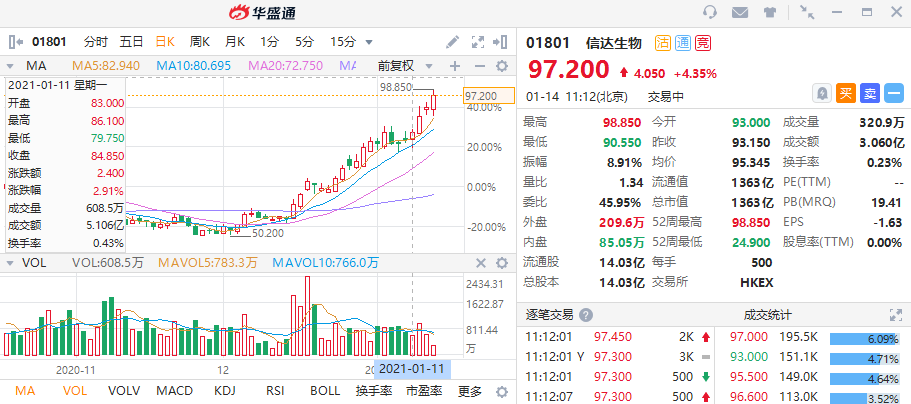Switch to the 1分 one-minute chart
The width and height of the screenshot is (911, 404).
coord(270,42)
